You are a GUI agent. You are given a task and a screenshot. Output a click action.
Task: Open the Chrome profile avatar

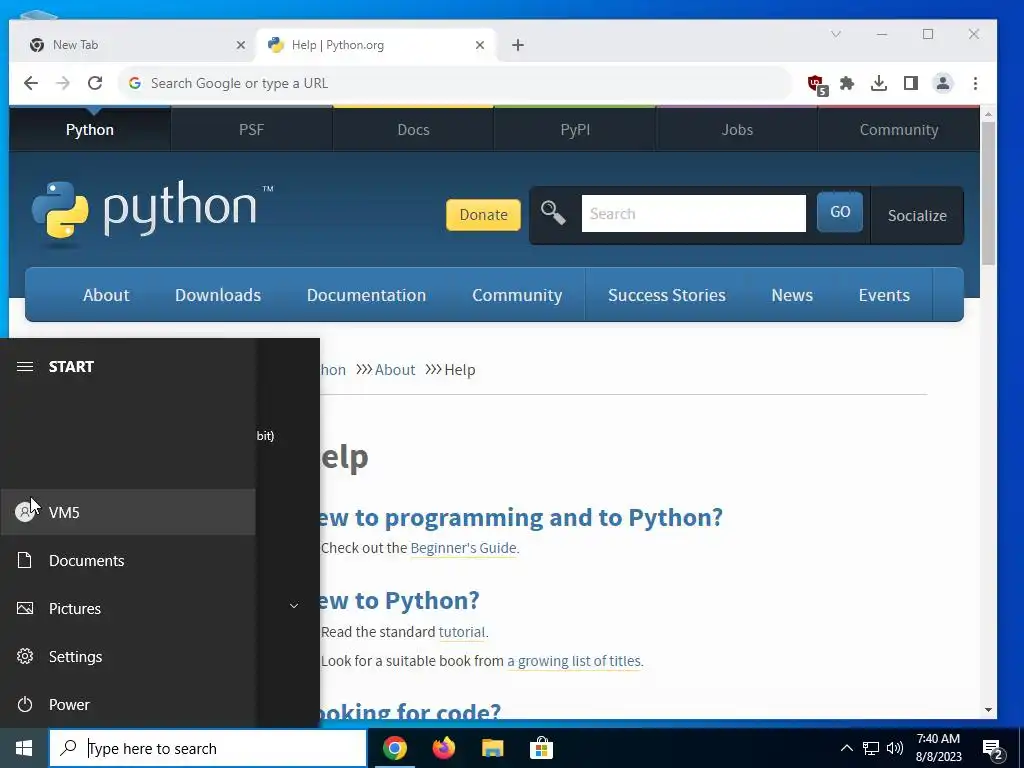coord(943,84)
